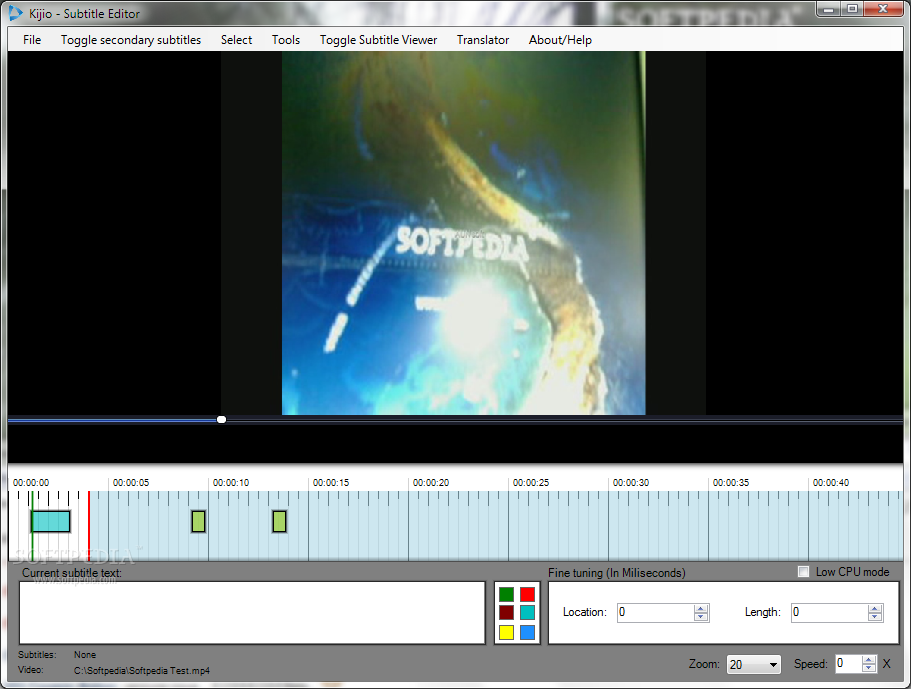Click the Location value field
The height and width of the screenshot is (689, 911).
[x=655, y=612]
